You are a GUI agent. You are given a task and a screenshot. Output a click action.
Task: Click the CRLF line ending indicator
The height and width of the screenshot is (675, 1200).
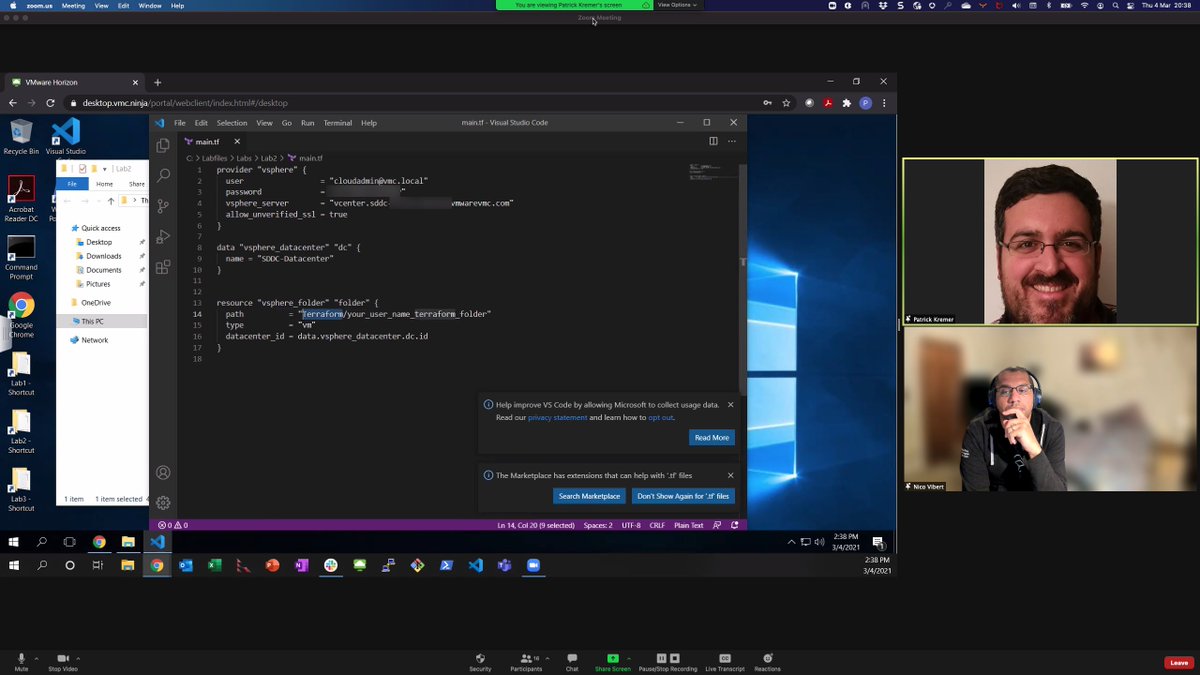pyautogui.click(x=657, y=525)
